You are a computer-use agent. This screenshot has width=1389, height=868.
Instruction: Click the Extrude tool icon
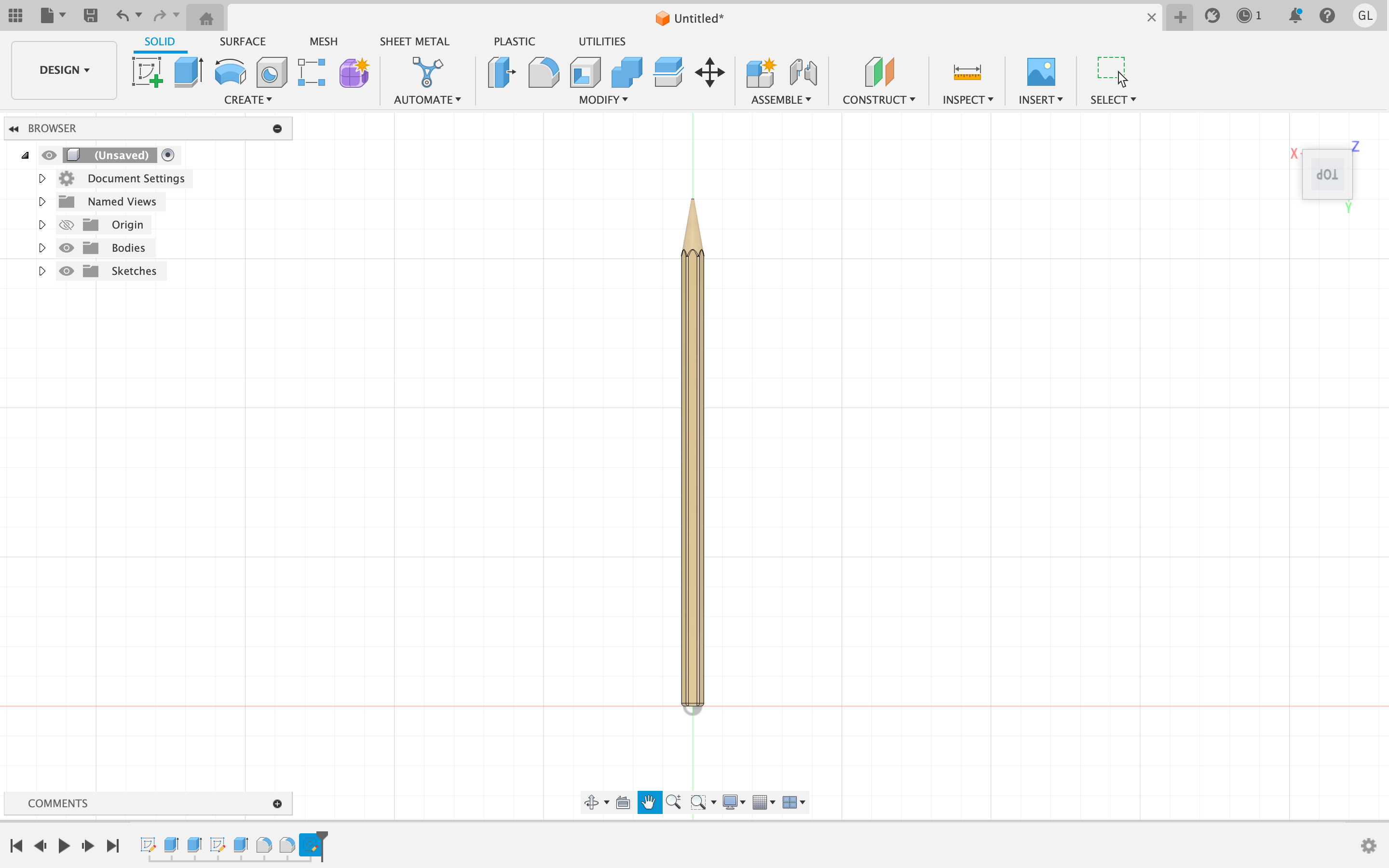click(188, 72)
